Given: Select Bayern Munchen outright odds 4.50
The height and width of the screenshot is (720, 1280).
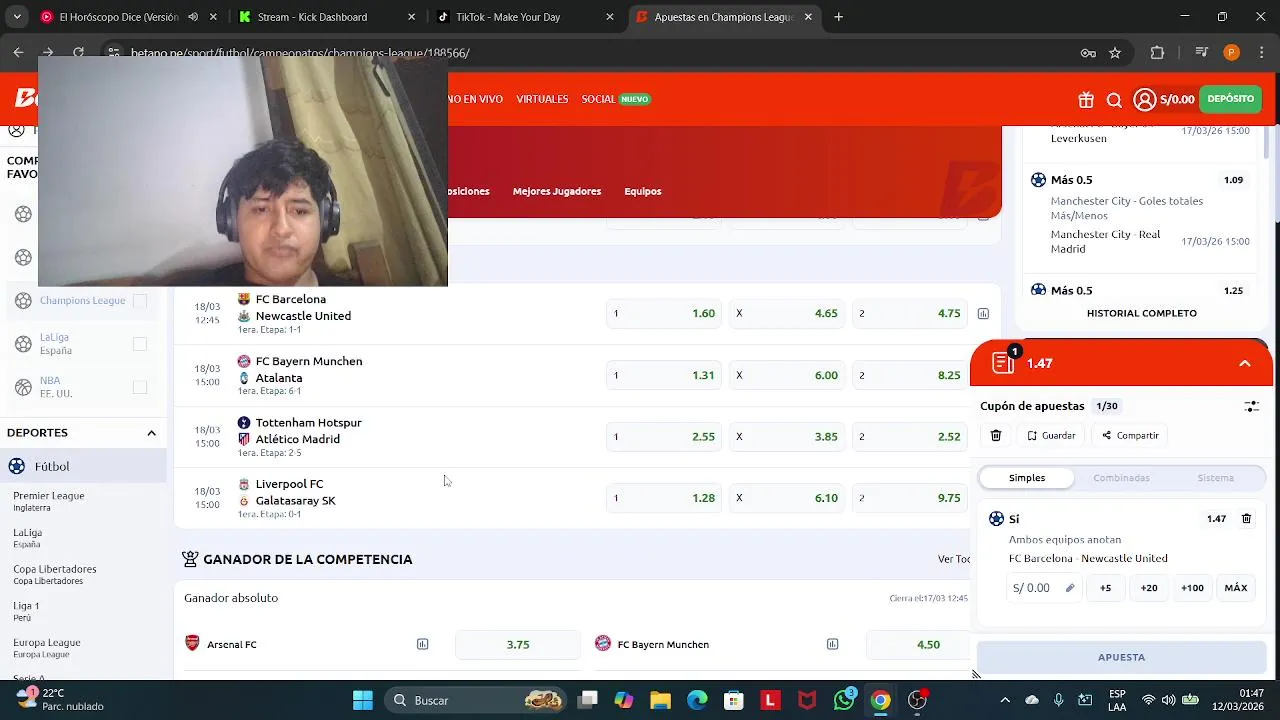Looking at the screenshot, I should click(917, 645).
